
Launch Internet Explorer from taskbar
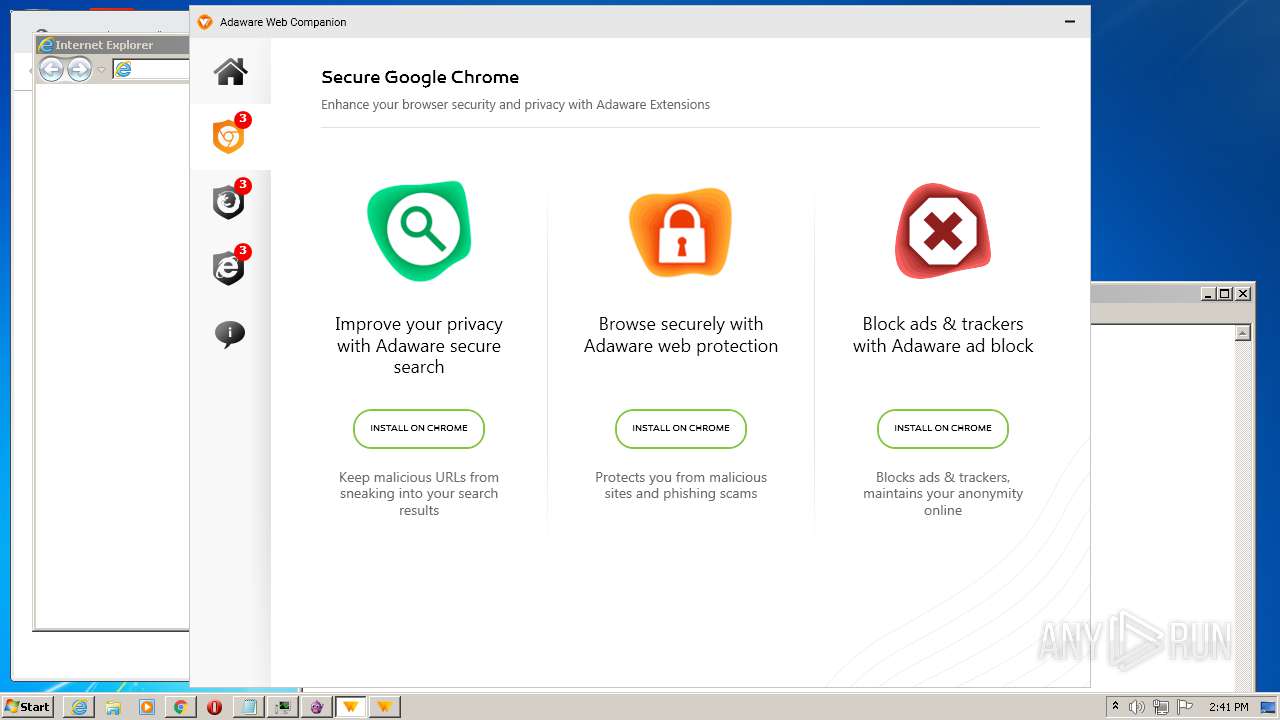point(79,707)
